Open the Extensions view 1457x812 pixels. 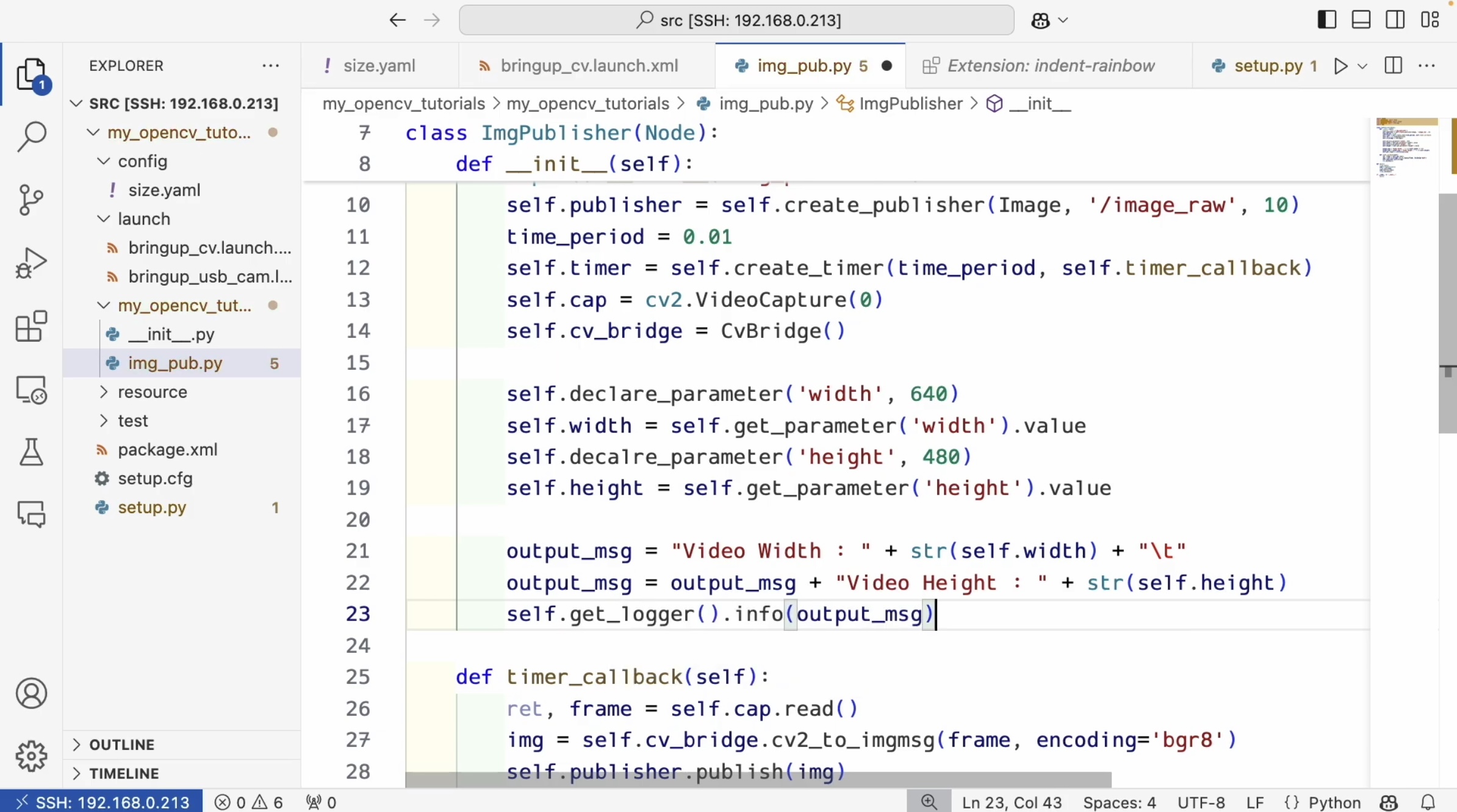[x=31, y=326]
